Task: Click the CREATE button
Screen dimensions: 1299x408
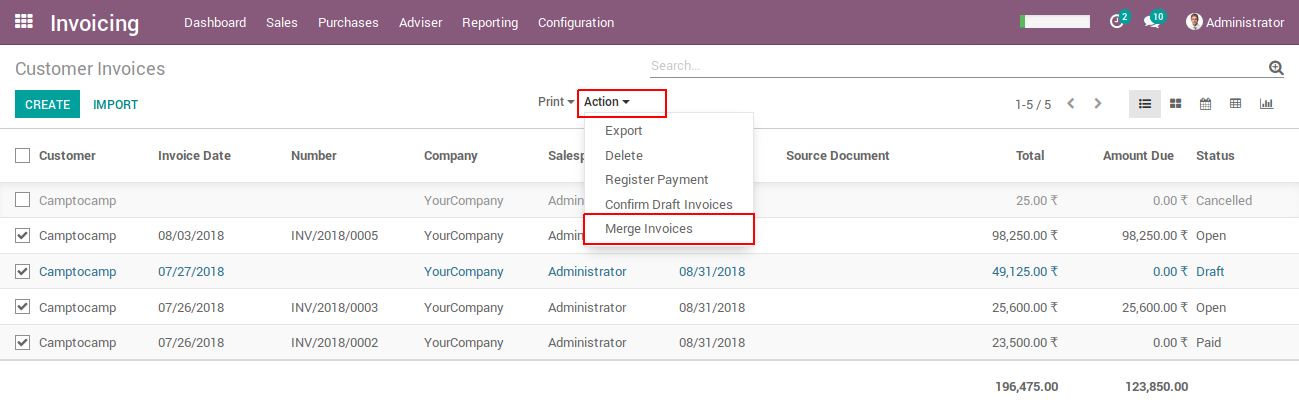Action: 47,104
